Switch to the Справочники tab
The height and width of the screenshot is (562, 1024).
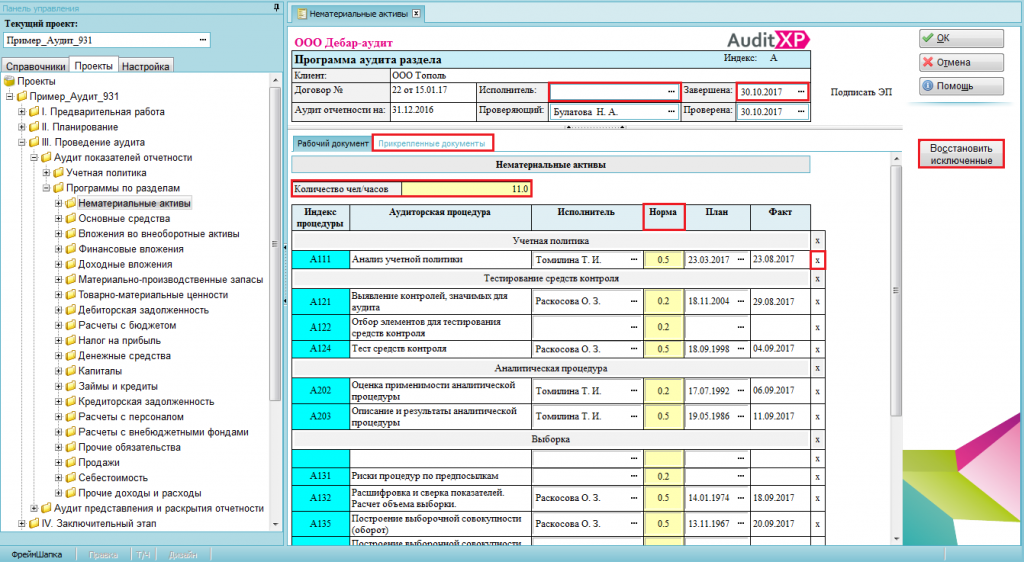click(x=35, y=67)
